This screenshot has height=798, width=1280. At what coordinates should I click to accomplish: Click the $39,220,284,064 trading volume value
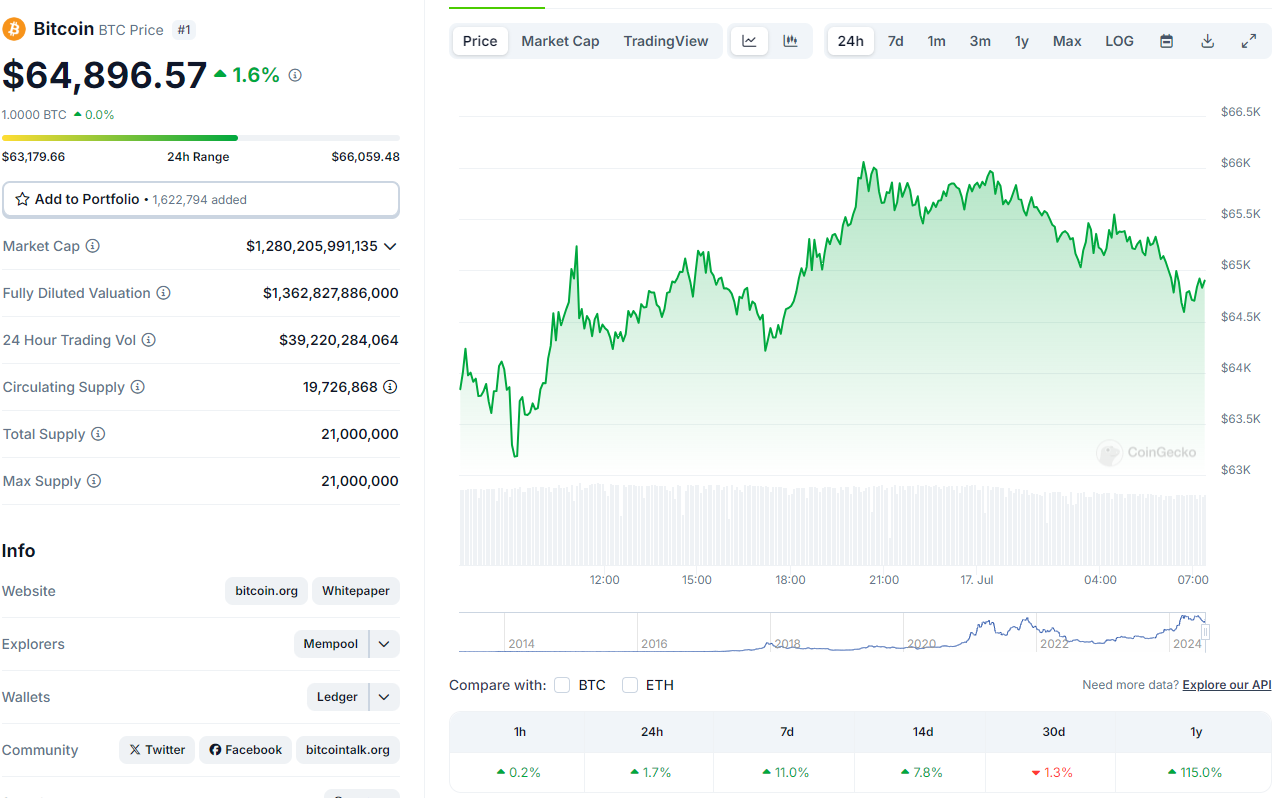tap(339, 340)
